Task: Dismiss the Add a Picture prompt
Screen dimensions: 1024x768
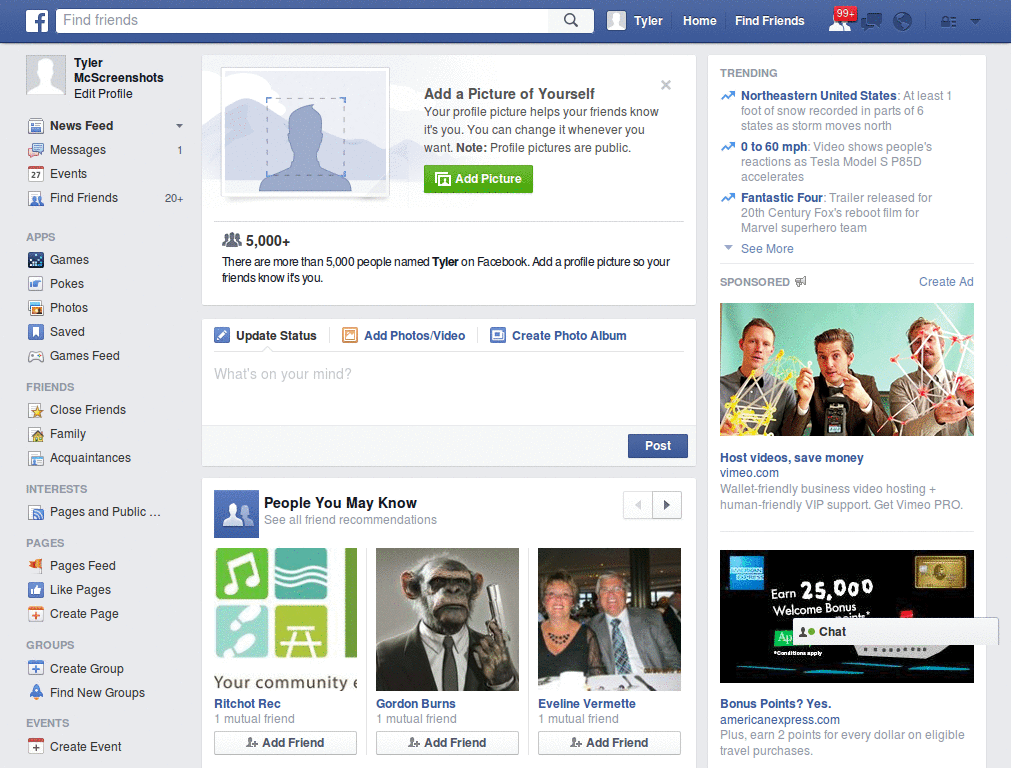Action: [x=665, y=85]
